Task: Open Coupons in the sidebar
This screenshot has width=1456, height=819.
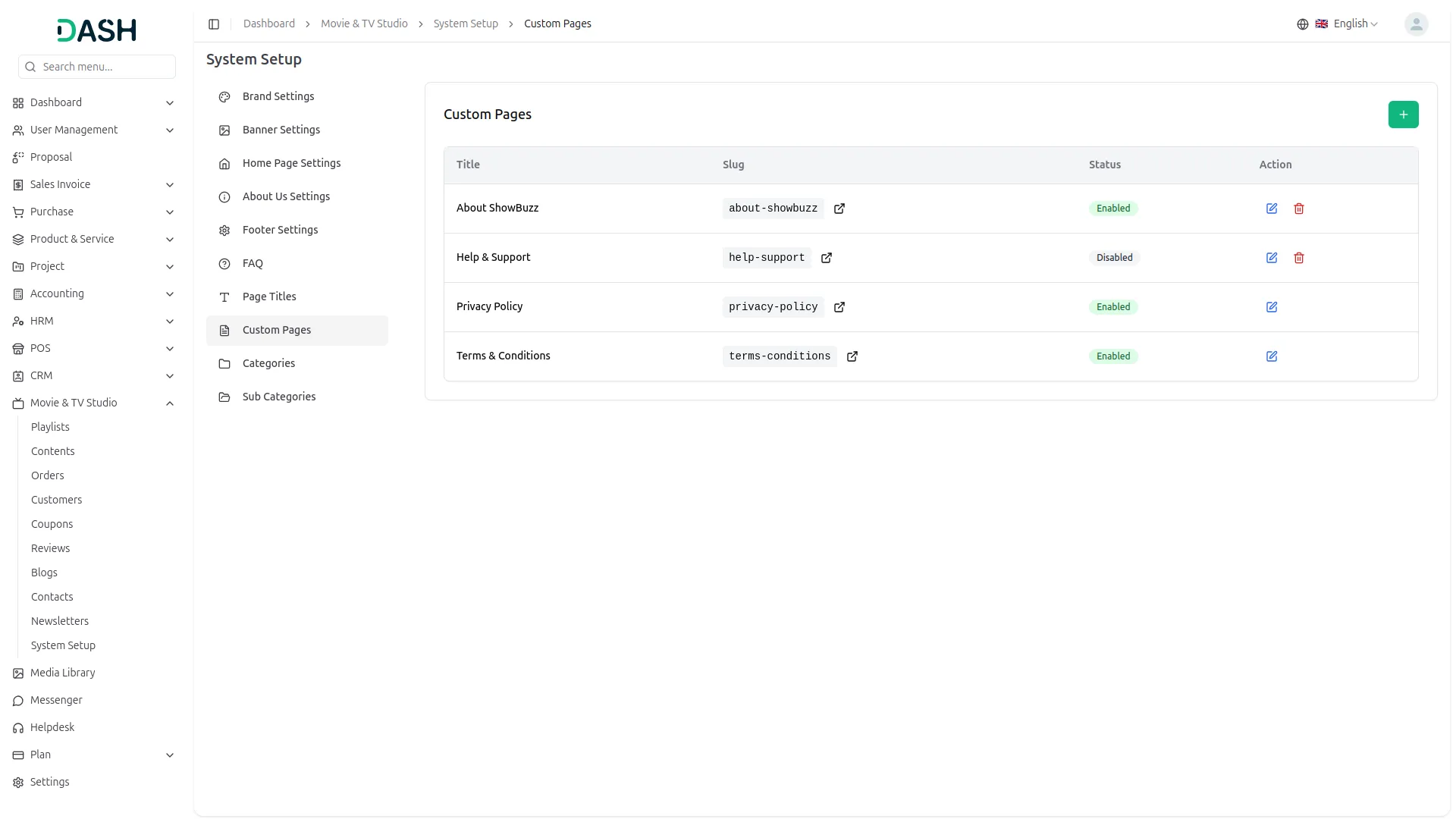Action: [52, 524]
